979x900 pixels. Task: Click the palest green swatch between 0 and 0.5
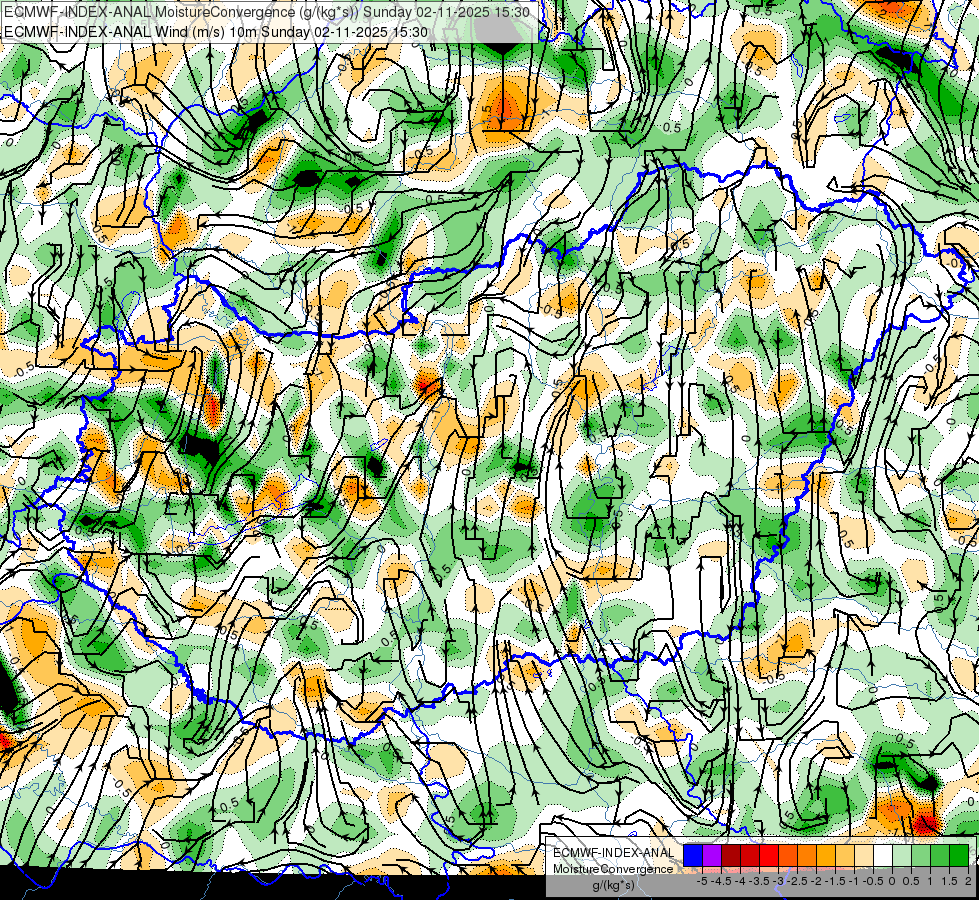click(x=902, y=856)
